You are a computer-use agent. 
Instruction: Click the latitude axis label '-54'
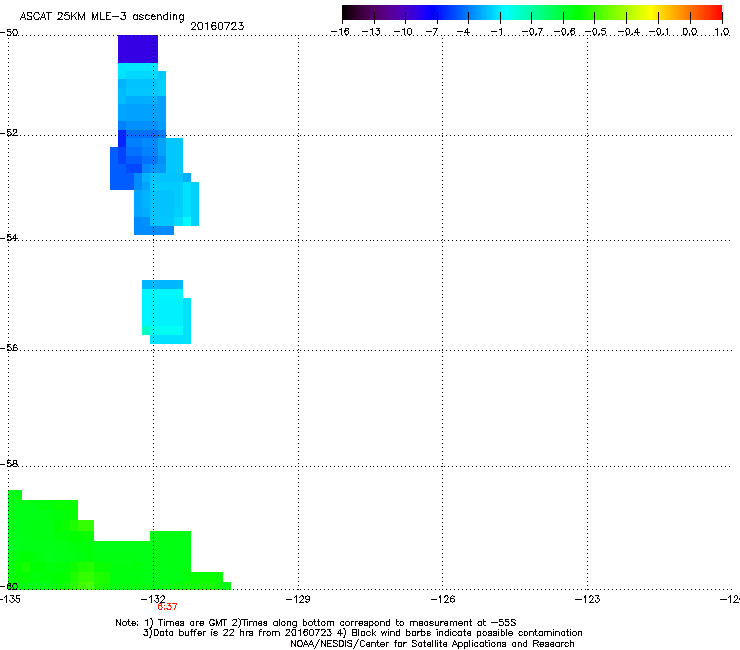click(x=9, y=237)
